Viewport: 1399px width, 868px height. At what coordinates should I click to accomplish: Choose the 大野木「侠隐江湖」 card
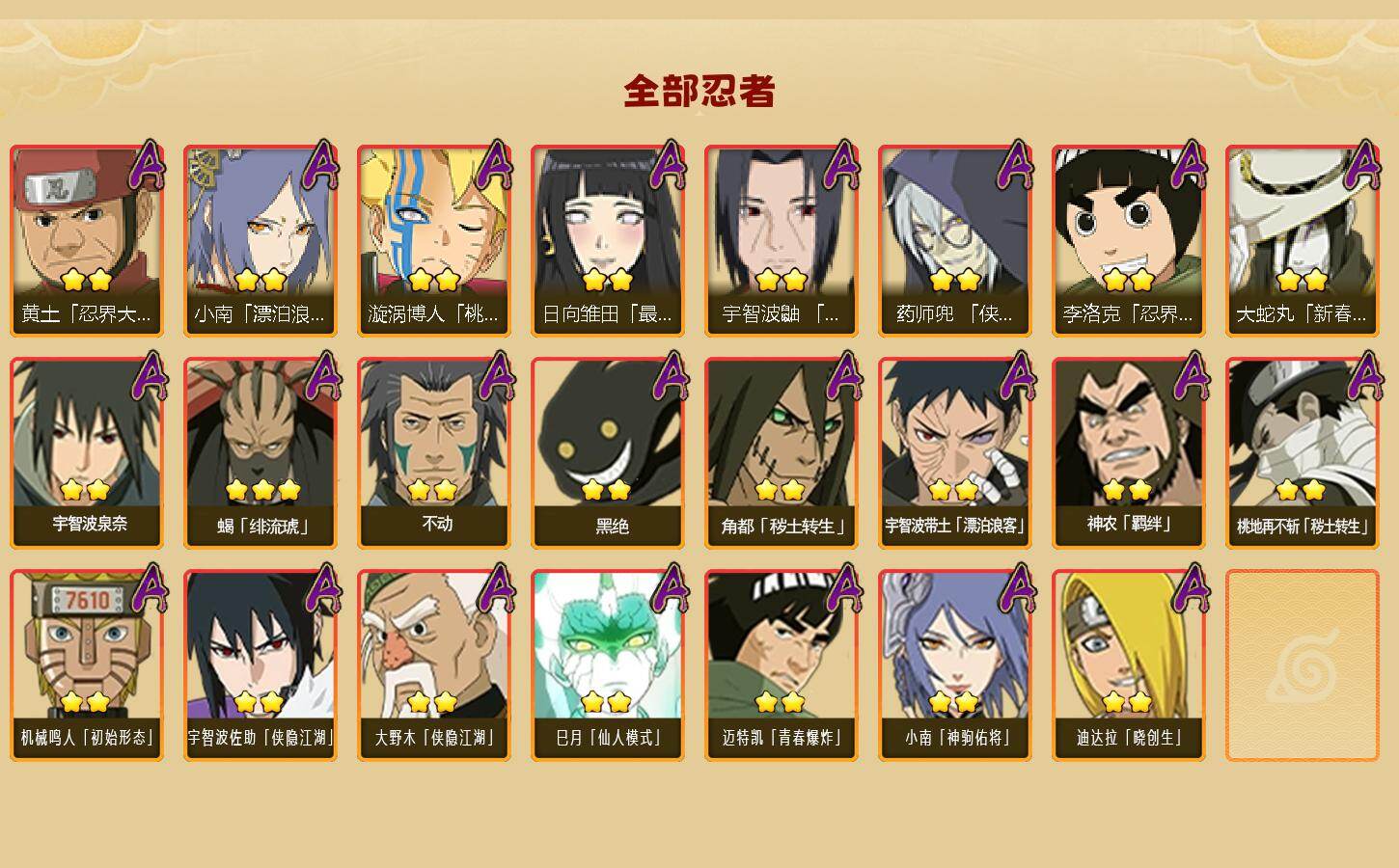(x=434, y=665)
